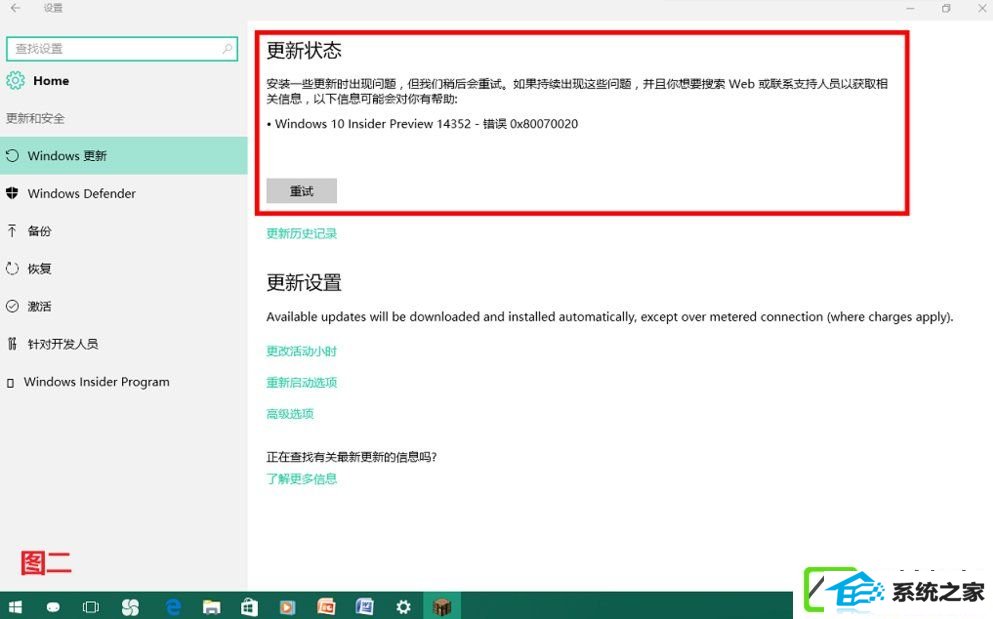Open the pinwheel app on the taskbar
This screenshot has height=619, width=993.
pos(130,607)
